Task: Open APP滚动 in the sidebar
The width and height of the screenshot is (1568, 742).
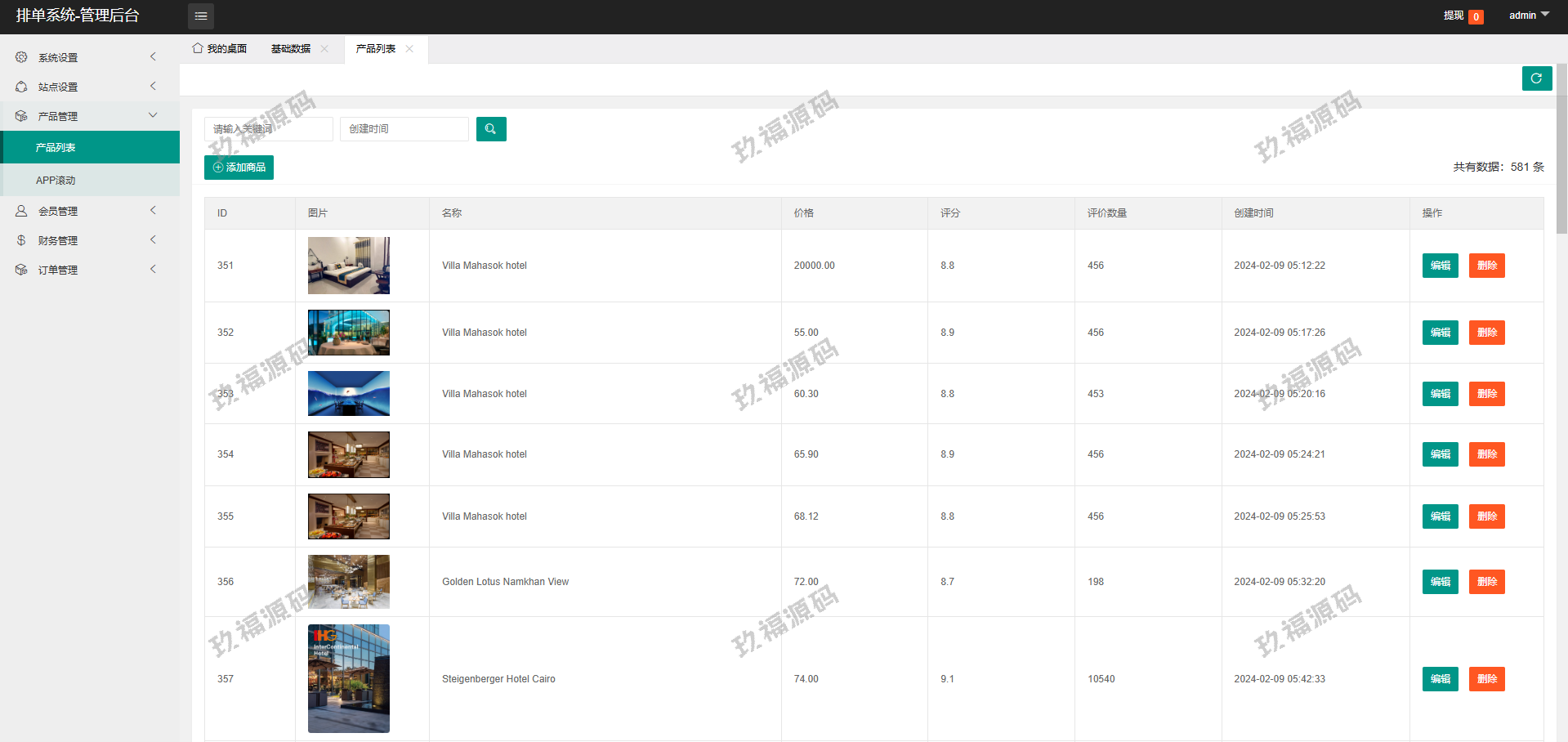Action: pos(56,180)
